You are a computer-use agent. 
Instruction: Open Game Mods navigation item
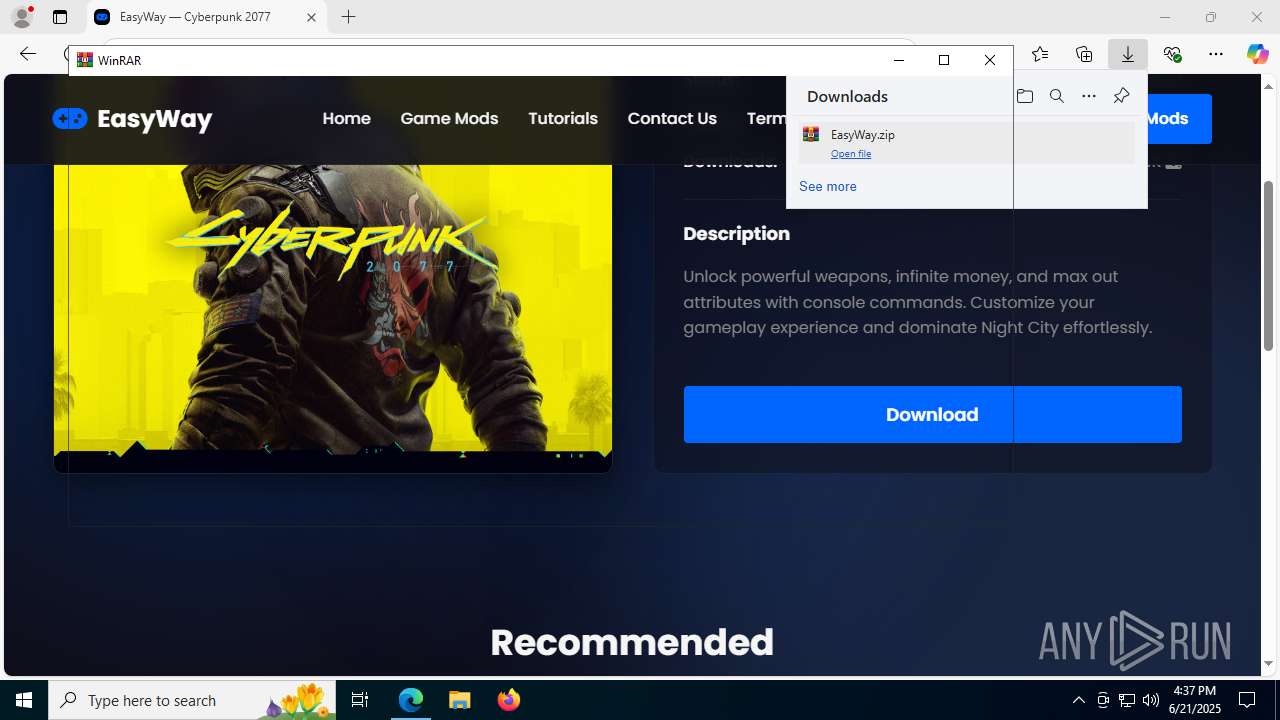pyautogui.click(x=449, y=118)
